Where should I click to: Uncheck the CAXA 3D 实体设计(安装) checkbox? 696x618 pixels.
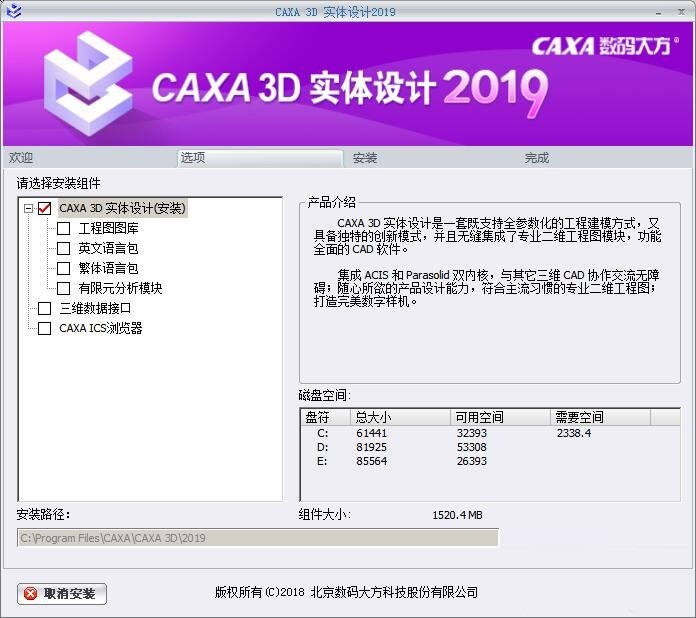tap(44, 208)
